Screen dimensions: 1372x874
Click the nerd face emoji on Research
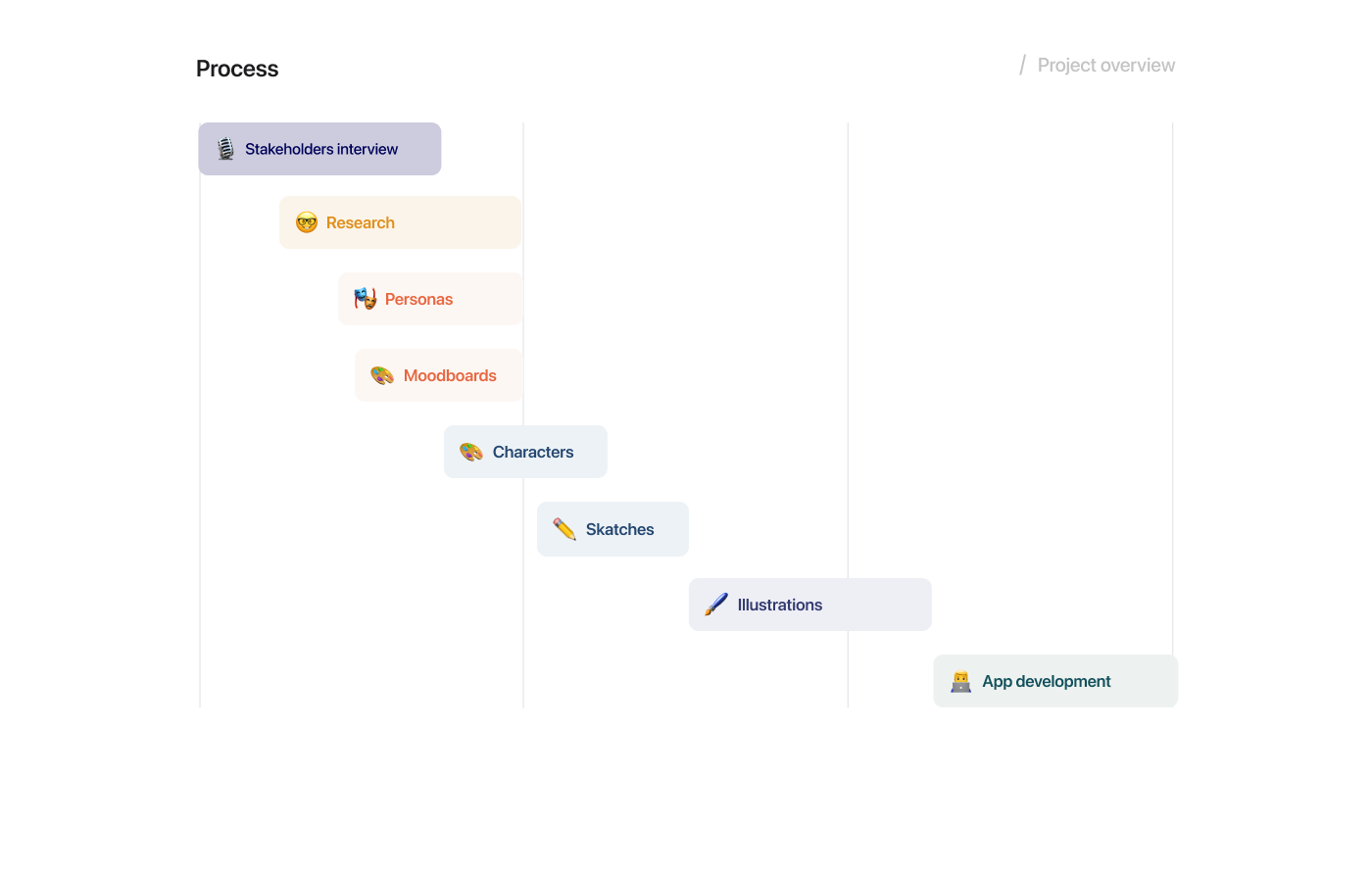coord(307,222)
